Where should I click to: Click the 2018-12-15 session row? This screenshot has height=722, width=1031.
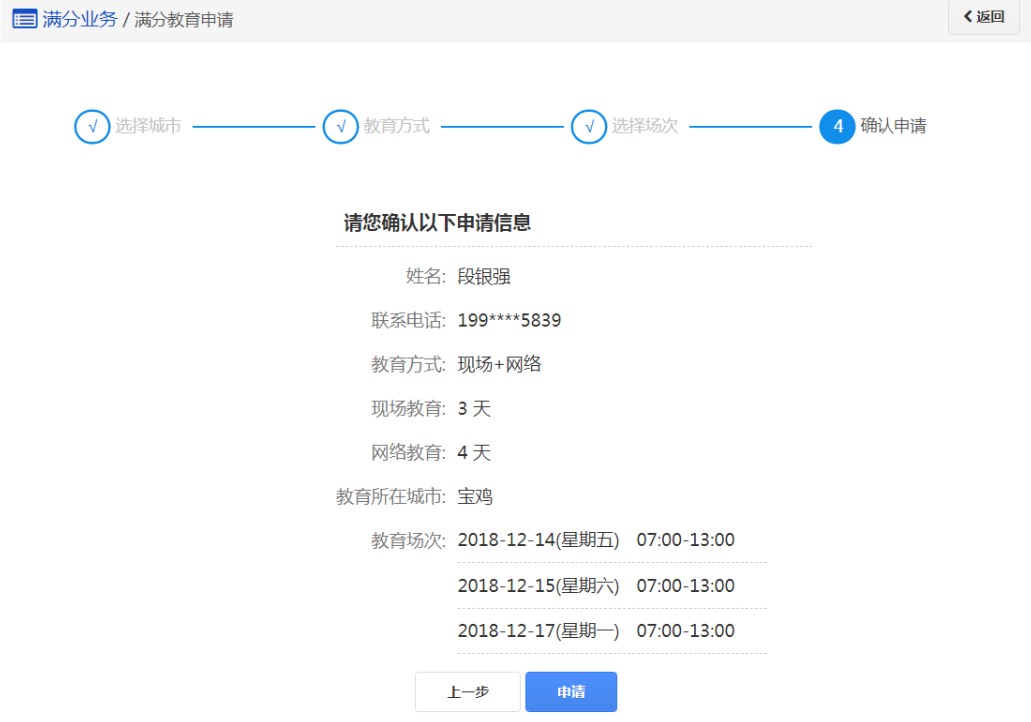coord(596,586)
